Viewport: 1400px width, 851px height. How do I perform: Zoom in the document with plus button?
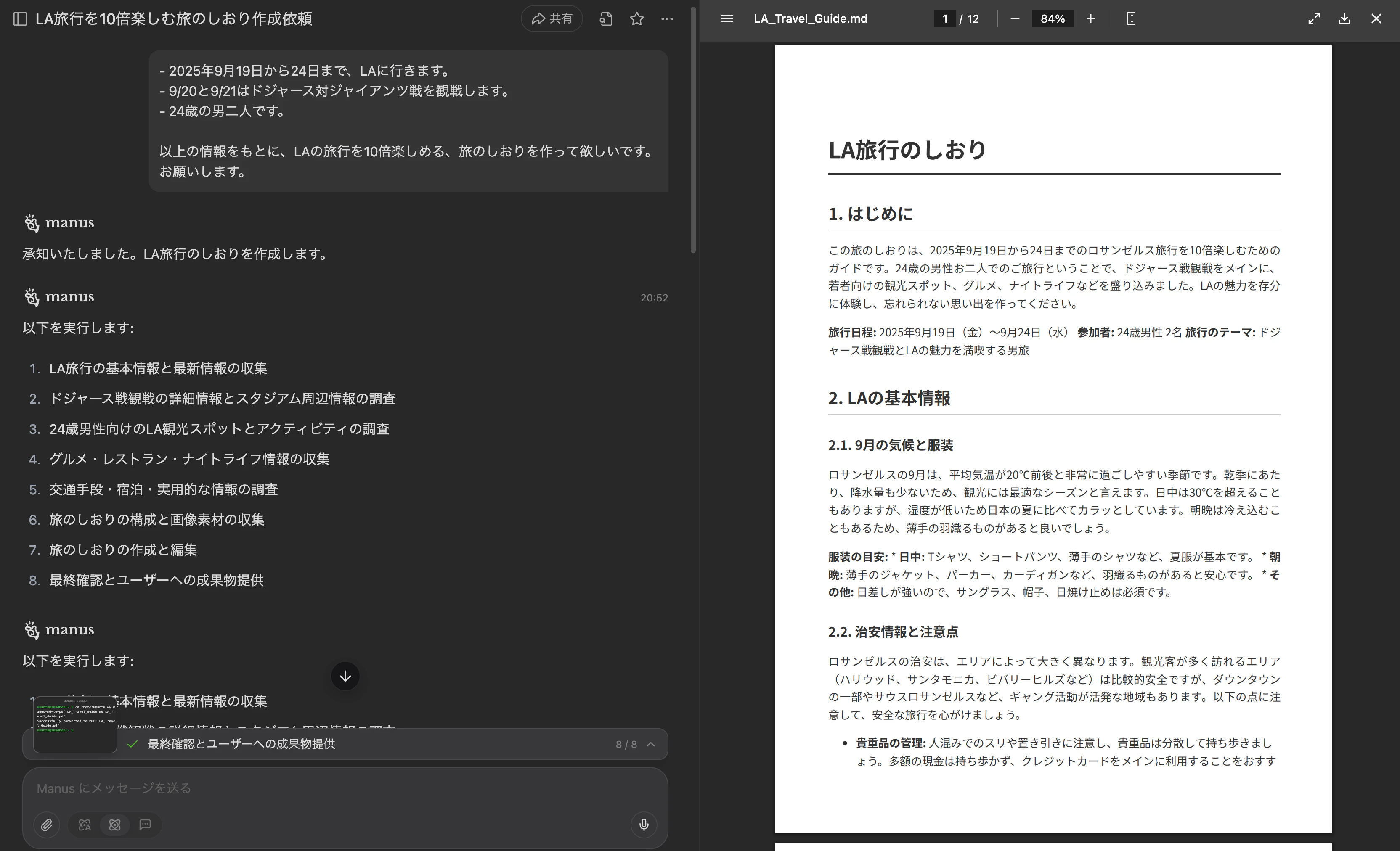[1090, 19]
